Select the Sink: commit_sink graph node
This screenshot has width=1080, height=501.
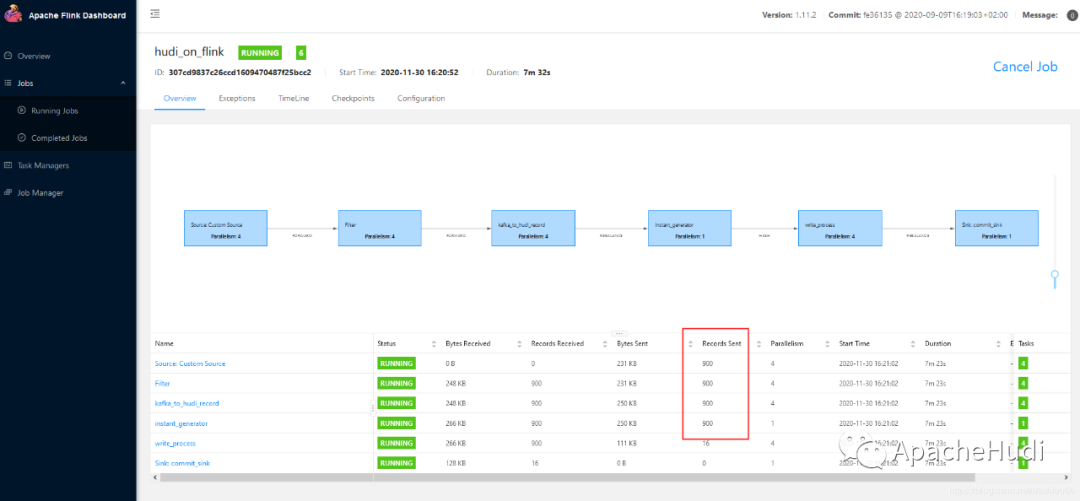coord(996,229)
